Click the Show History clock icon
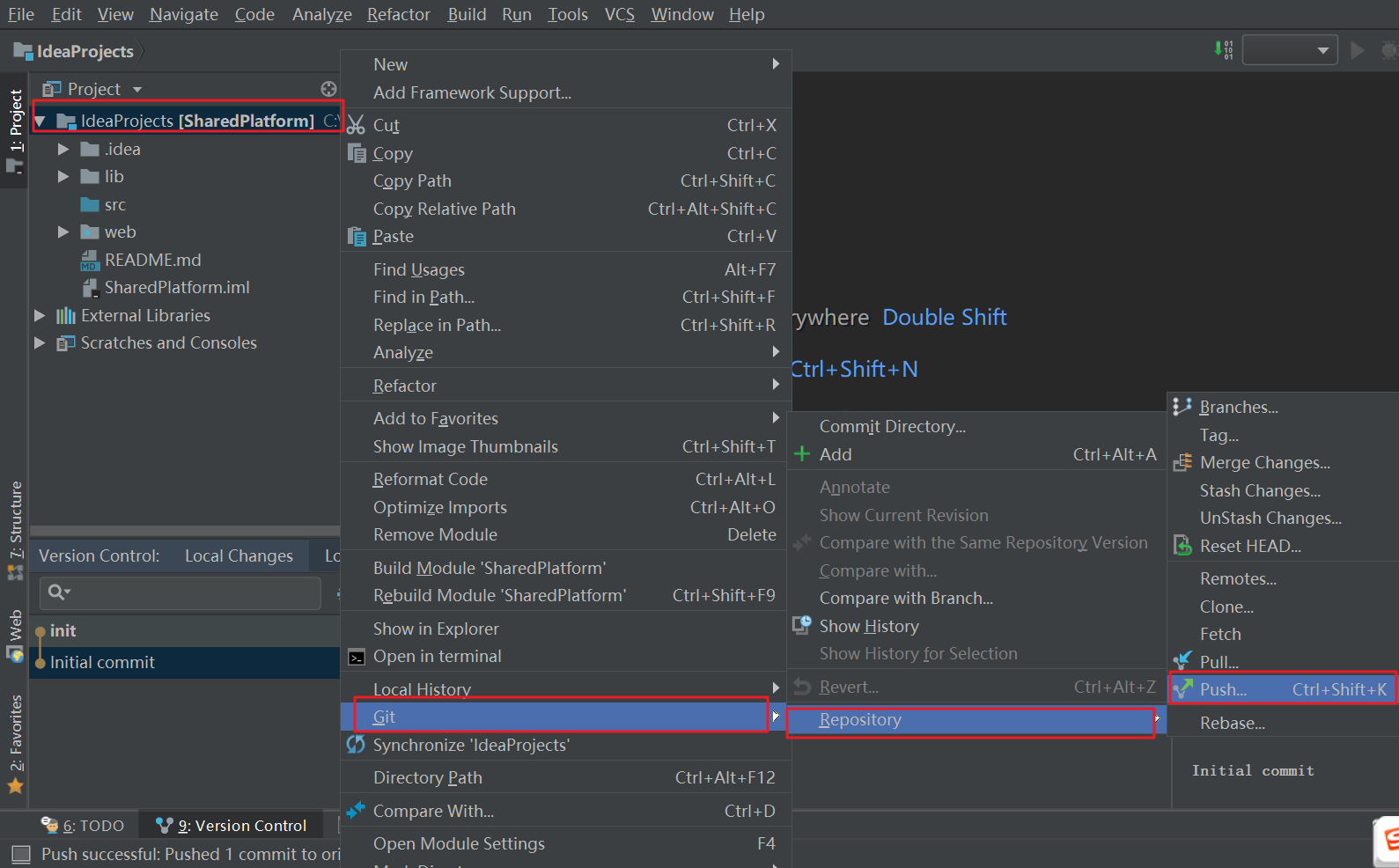 [802, 626]
